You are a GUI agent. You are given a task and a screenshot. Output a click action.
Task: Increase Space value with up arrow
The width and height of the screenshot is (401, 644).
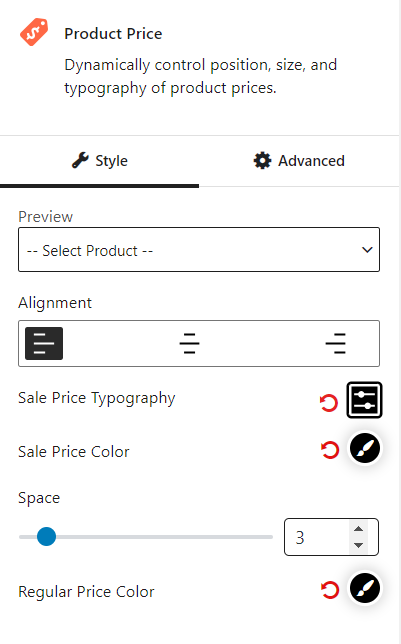click(x=358, y=529)
